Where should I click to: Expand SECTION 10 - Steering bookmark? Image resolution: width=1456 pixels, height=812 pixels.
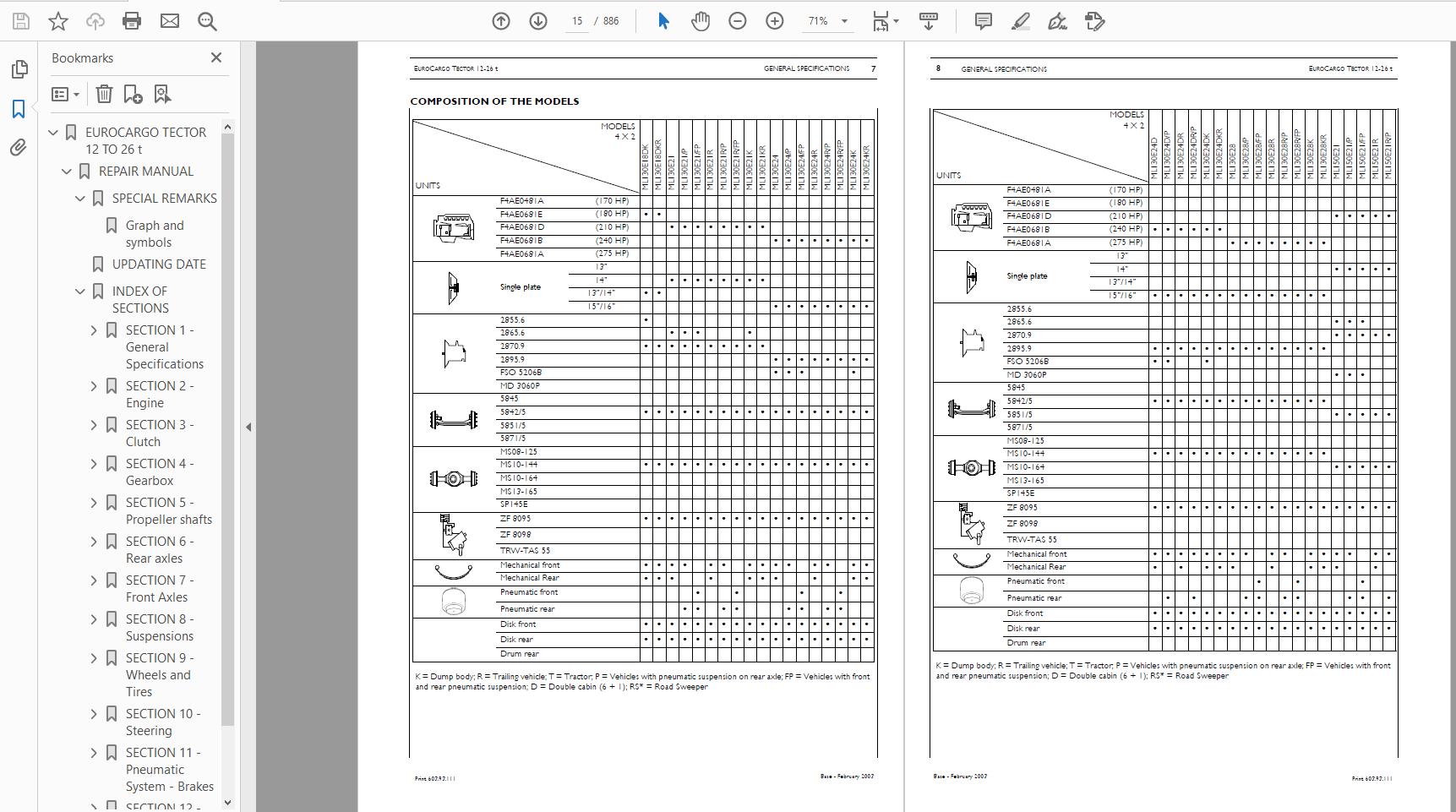[94, 714]
